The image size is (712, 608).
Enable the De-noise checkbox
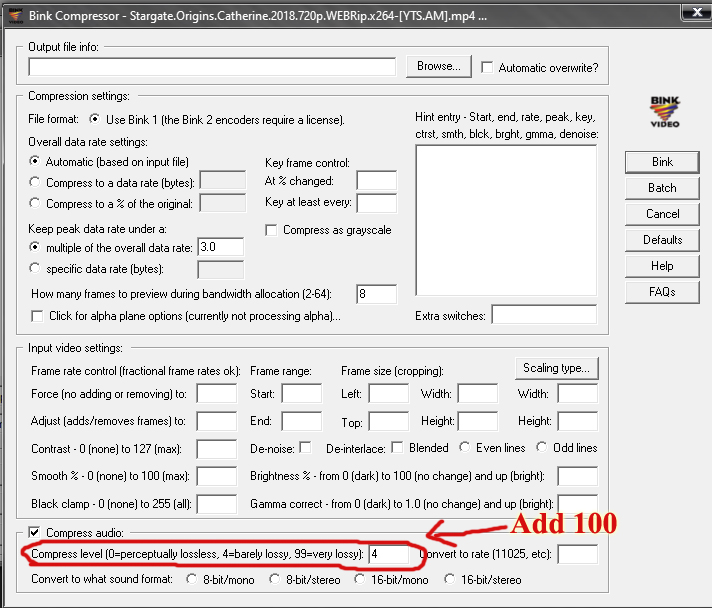(306, 448)
